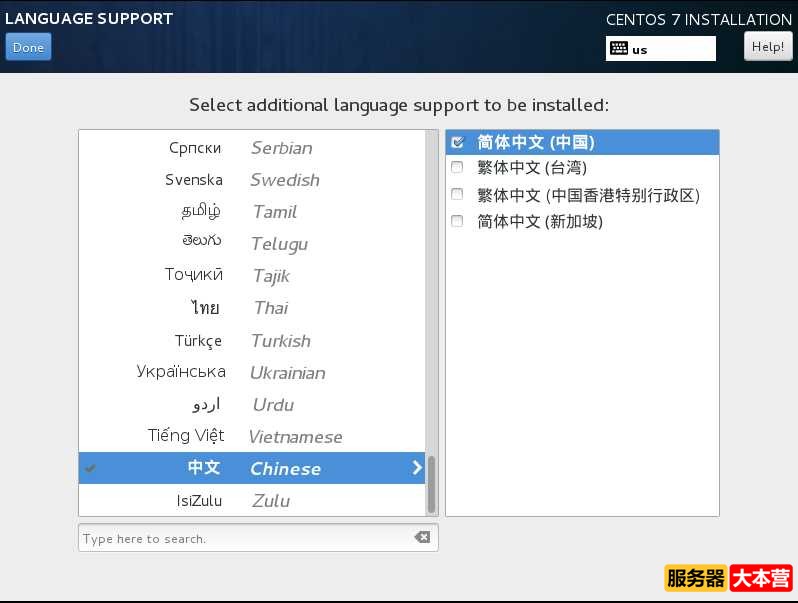
Task: Click the checkmark icon beside 中文
Action: [90, 468]
